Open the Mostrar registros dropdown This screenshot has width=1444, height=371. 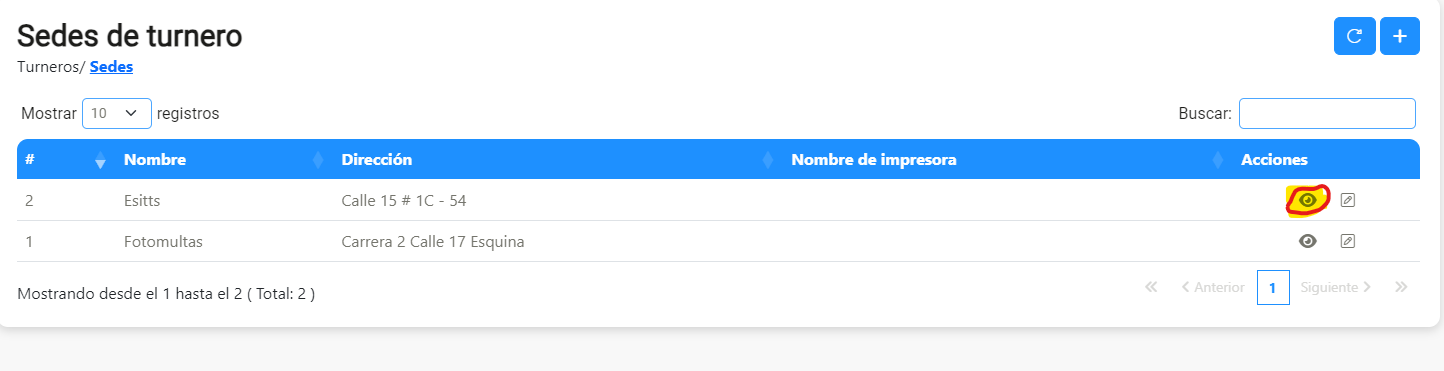[116, 113]
